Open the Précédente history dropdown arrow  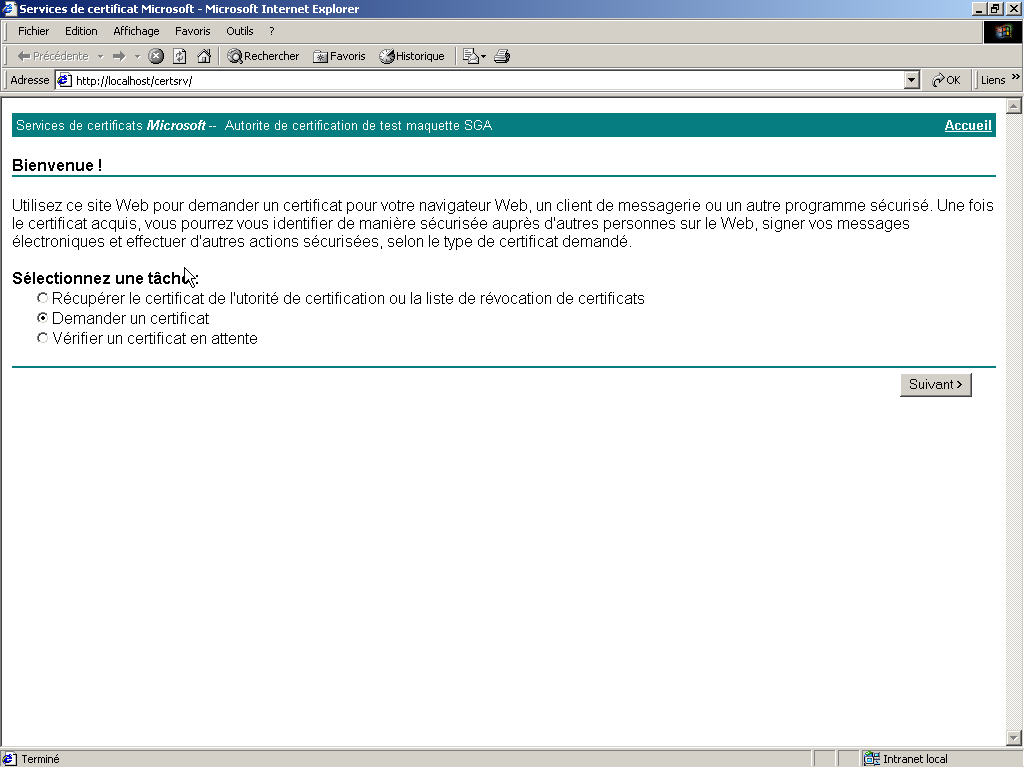[101, 56]
